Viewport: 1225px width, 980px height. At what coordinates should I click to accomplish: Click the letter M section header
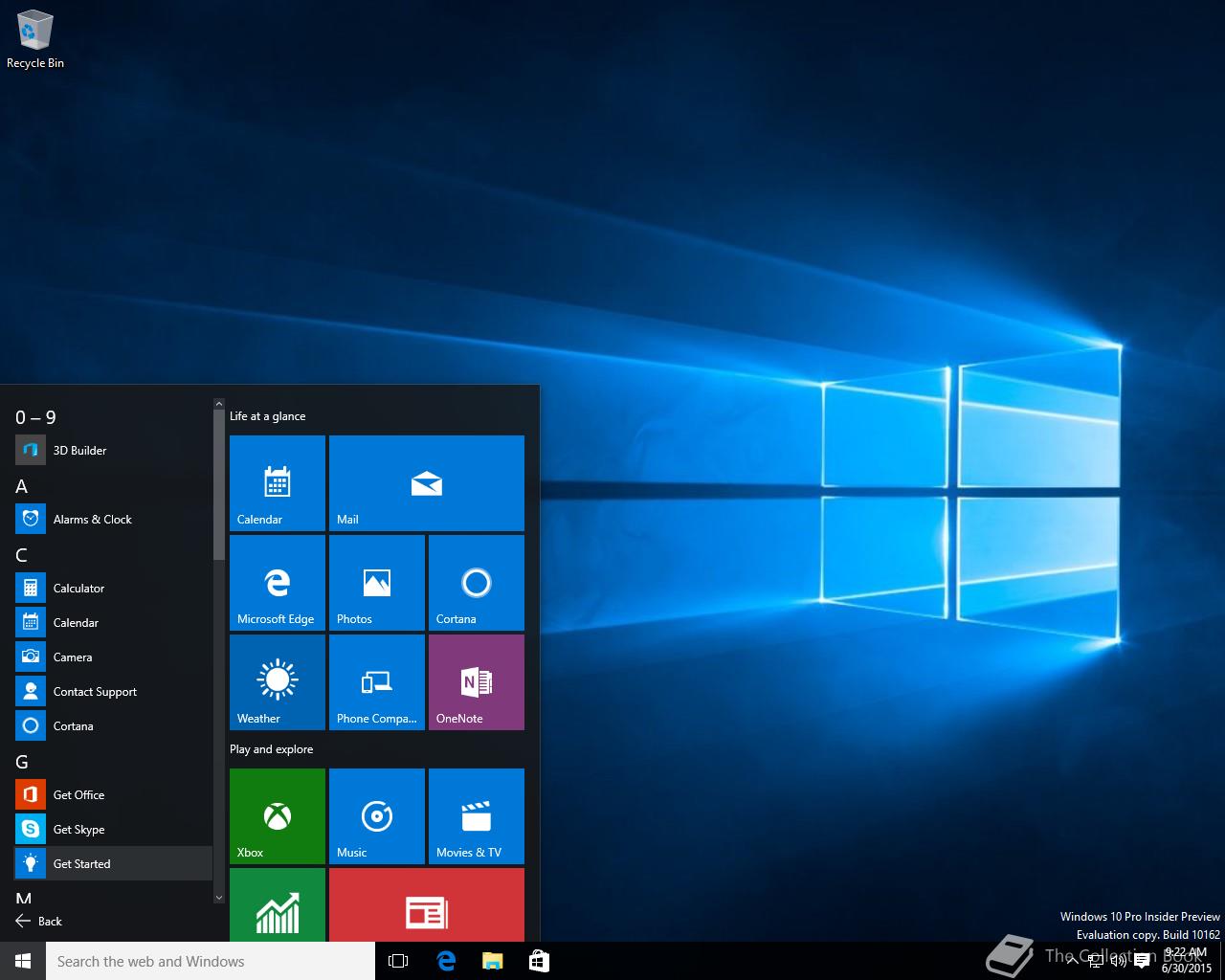click(x=24, y=898)
